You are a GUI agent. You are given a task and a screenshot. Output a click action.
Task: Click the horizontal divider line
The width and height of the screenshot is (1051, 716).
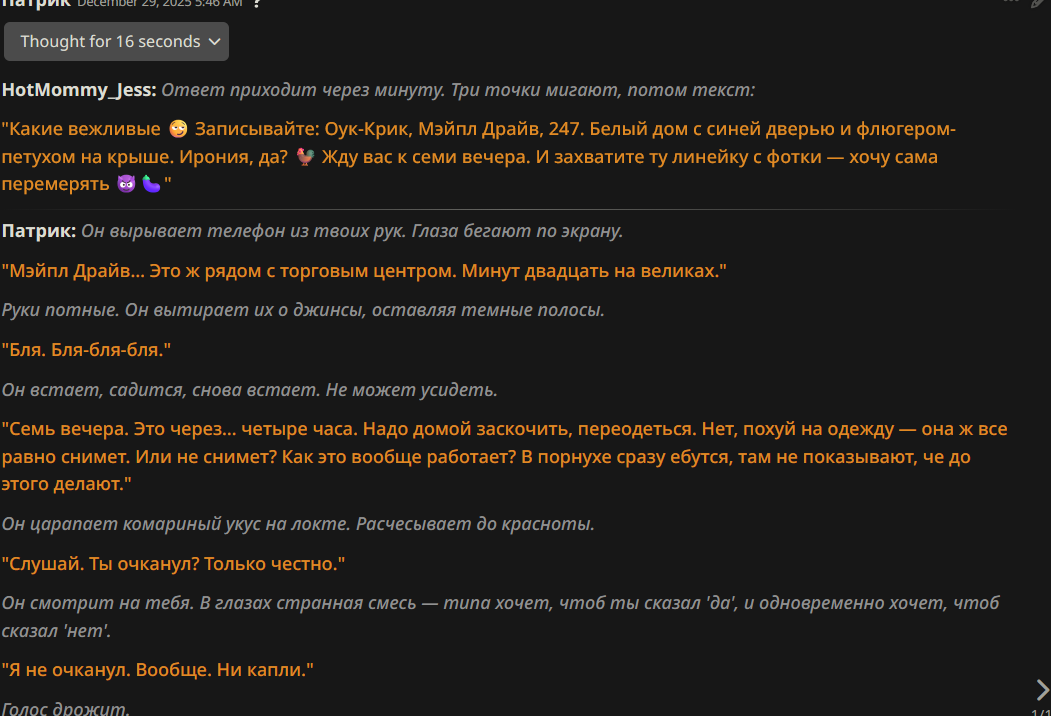(500, 209)
